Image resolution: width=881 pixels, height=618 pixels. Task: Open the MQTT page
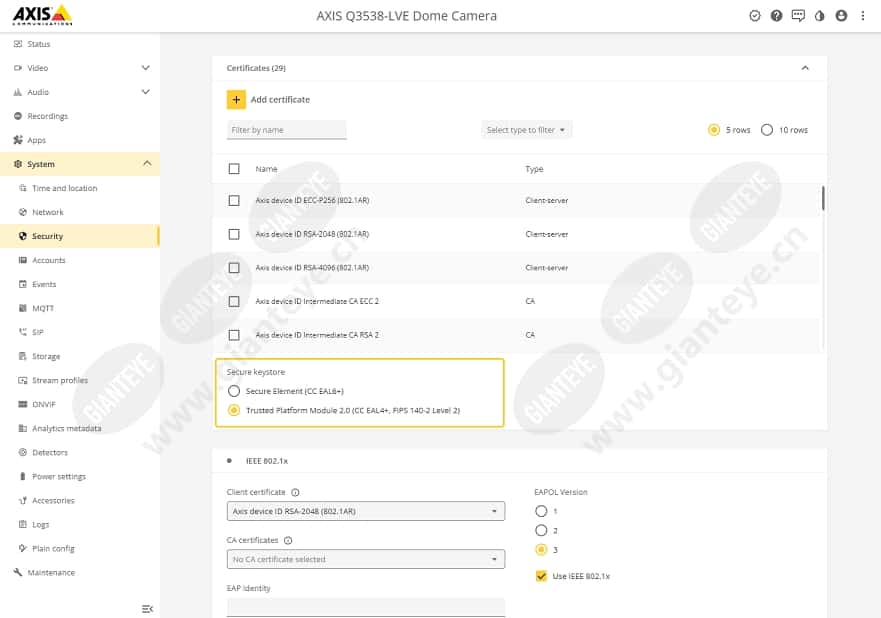pyautogui.click(x=43, y=308)
